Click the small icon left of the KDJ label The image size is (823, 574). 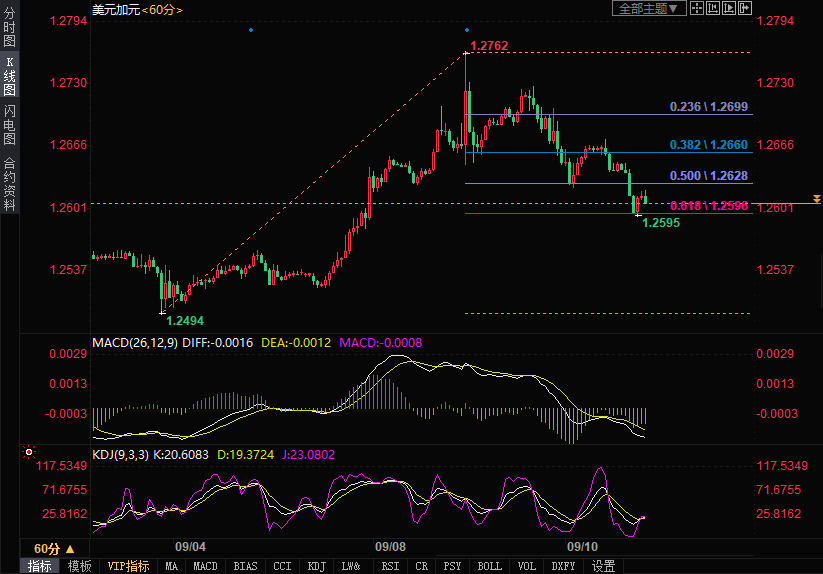tap(28, 453)
